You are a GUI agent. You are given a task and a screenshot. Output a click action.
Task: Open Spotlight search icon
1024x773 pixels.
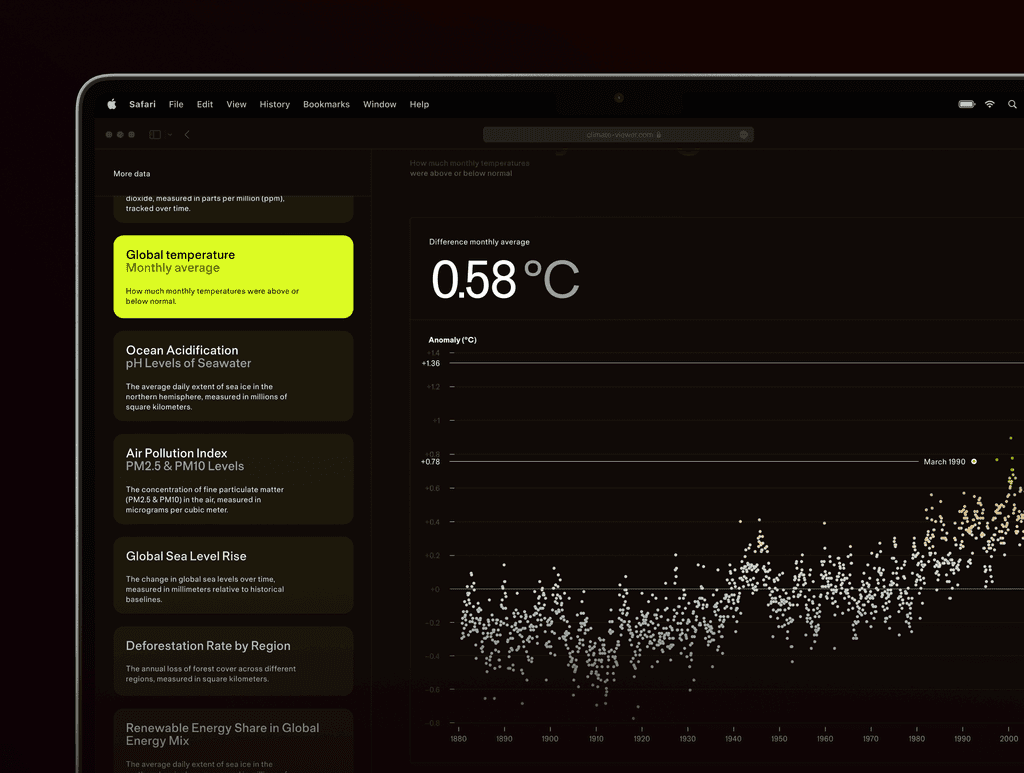(x=1012, y=104)
